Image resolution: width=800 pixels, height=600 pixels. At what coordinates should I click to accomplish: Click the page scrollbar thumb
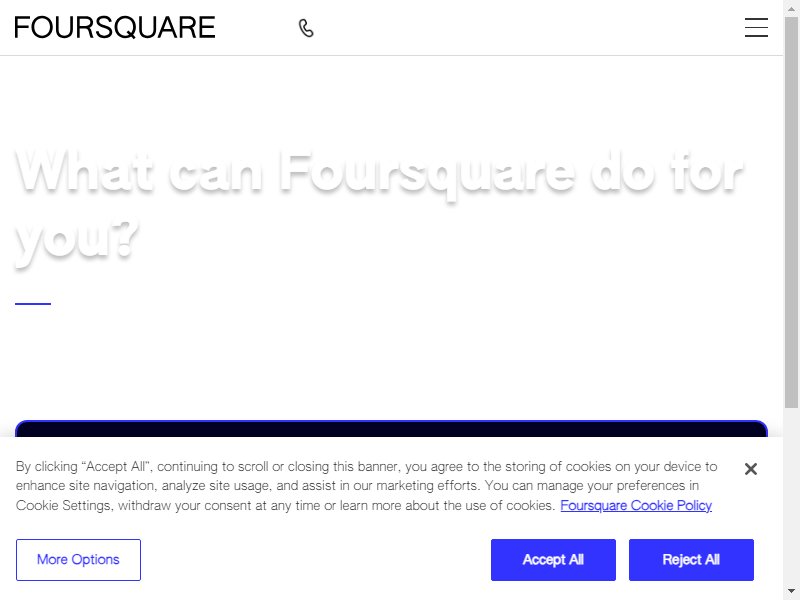791,212
